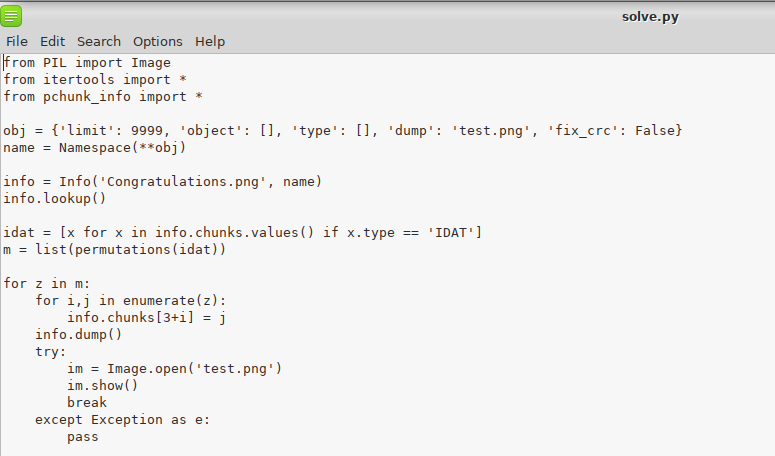Click the 'idat = [x for x' line
The image size is (775, 456).
tap(242, 233)
